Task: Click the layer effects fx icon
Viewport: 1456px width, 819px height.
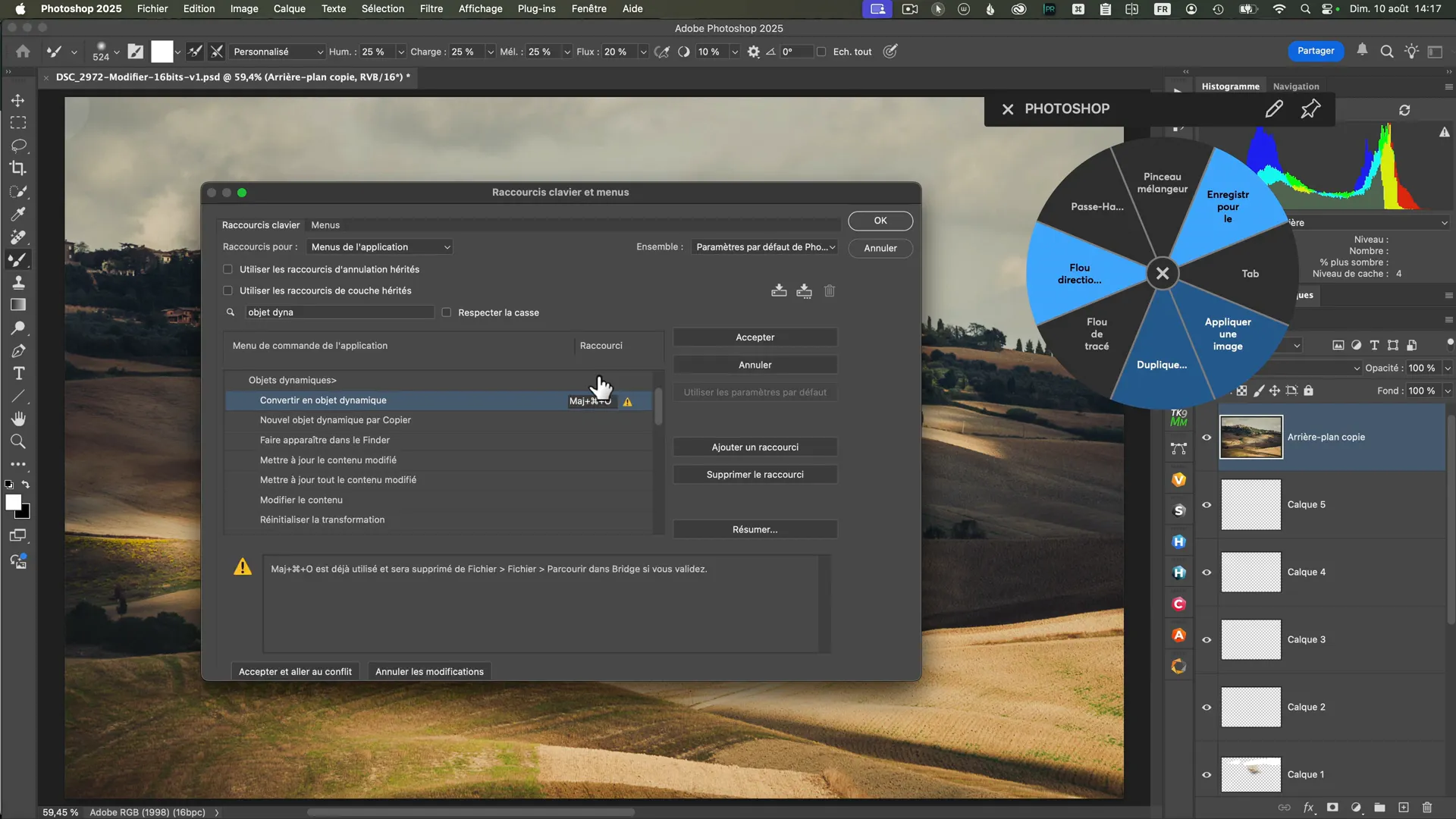Action: 1308,808
